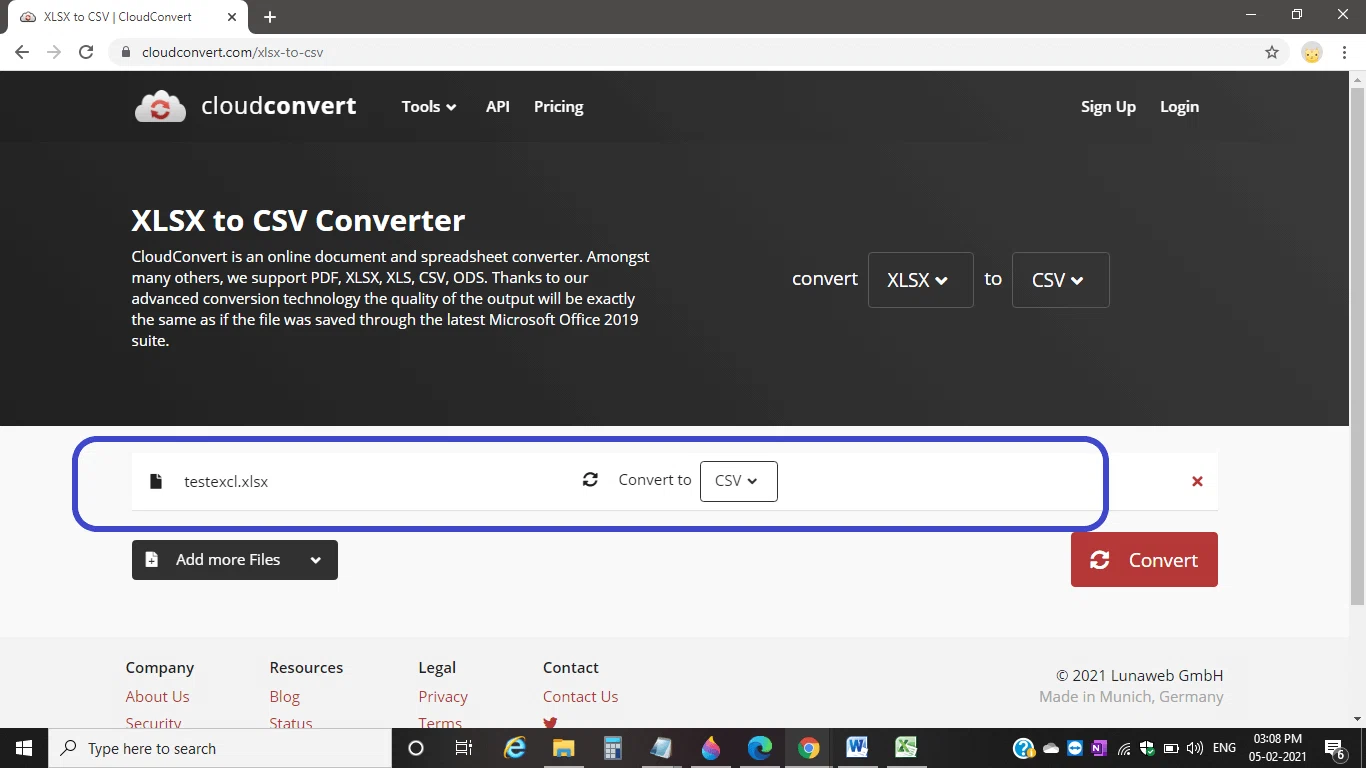Open File Explorer from the taskbar
1366x768 pixels.
coord(564,748)
